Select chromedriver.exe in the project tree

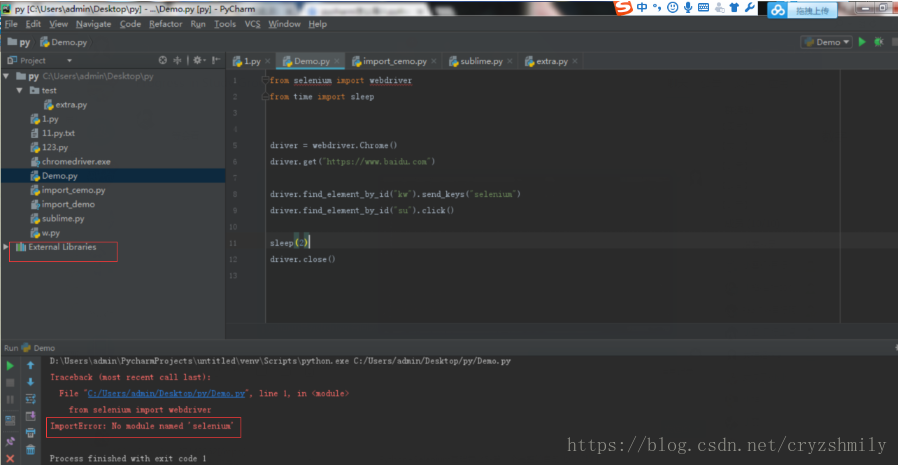coord(76,161)
